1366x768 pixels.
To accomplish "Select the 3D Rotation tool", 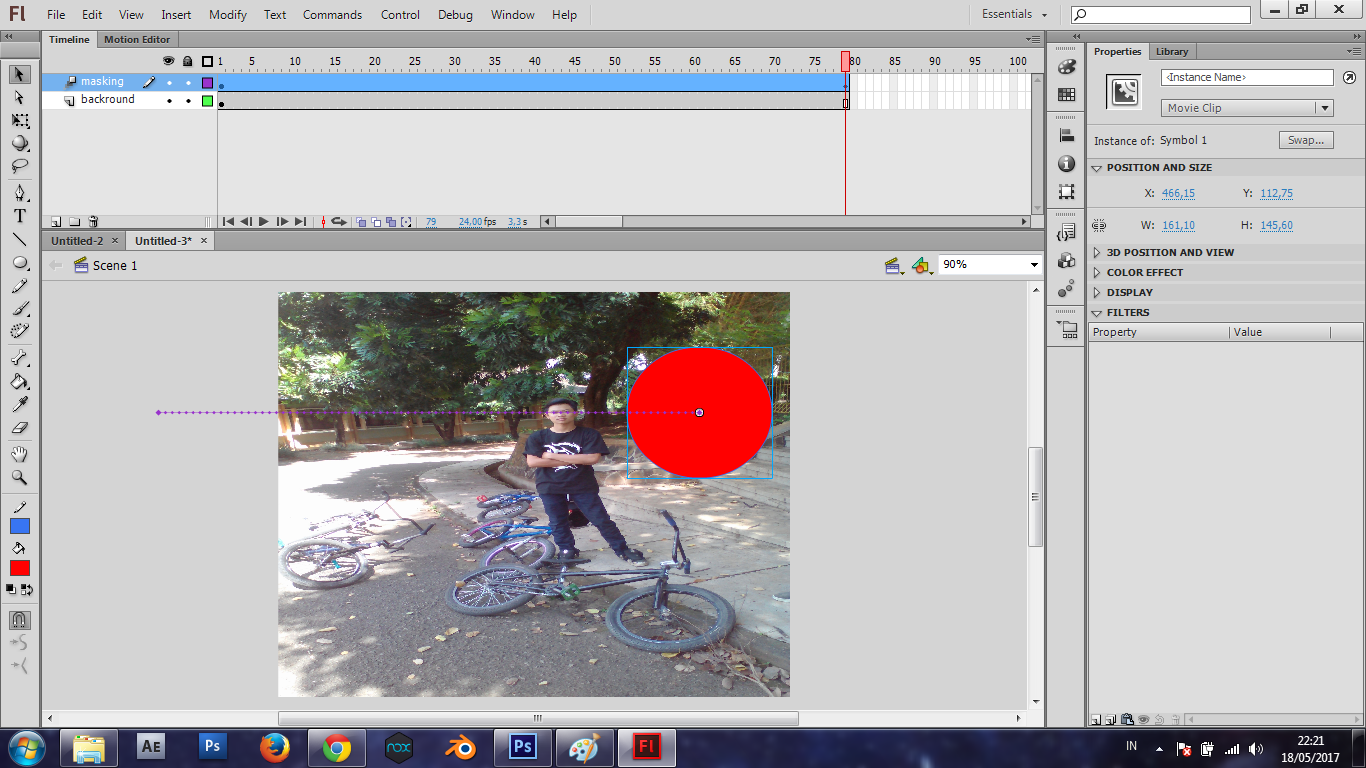I will 20,144.
